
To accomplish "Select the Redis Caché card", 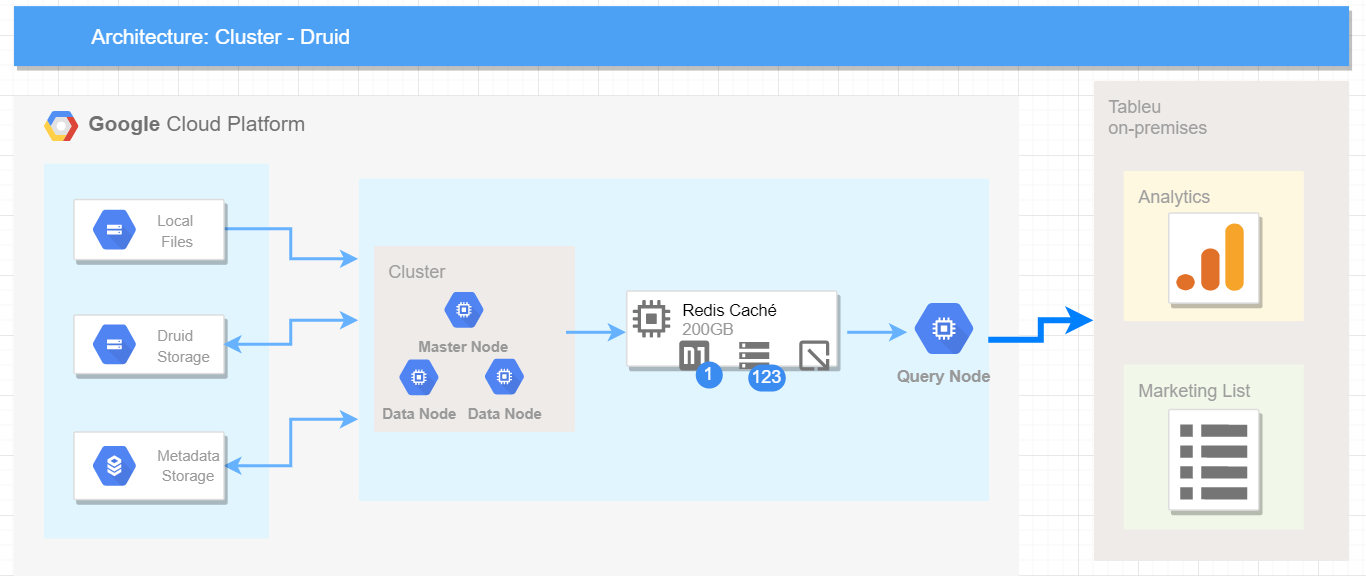I will click(732, 329).
